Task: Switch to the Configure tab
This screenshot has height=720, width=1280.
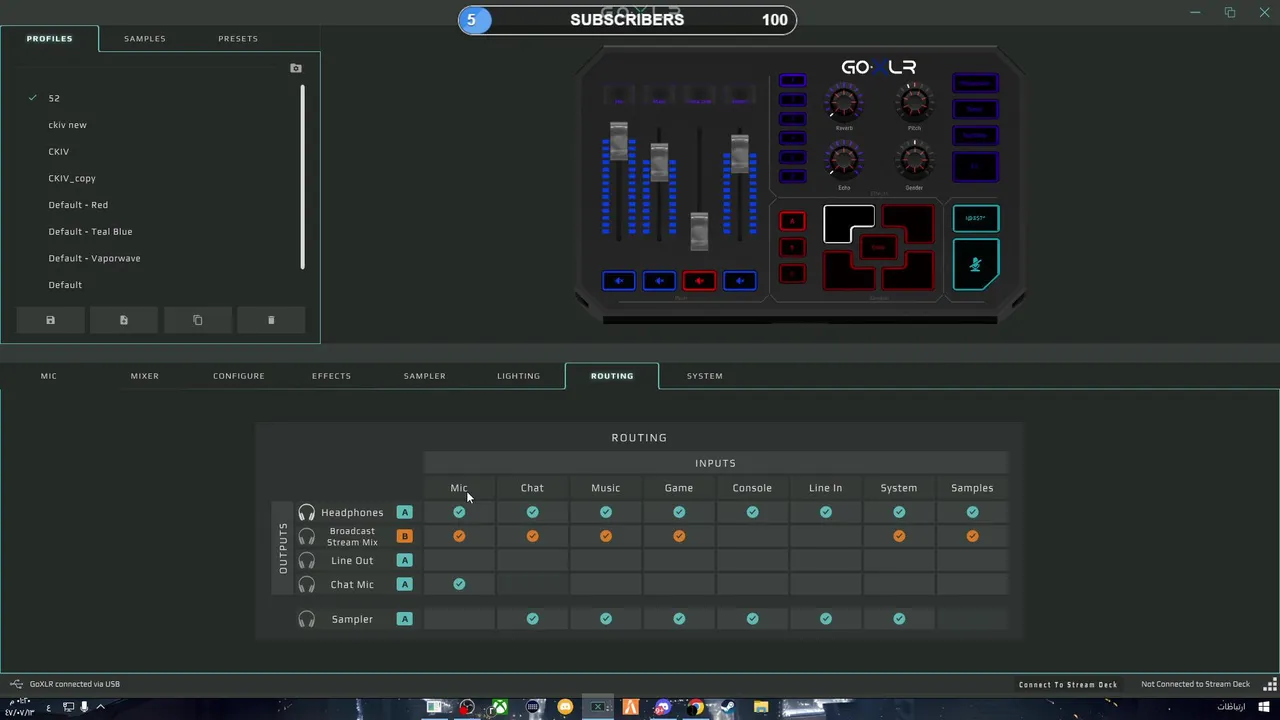Action: point(239,376)
